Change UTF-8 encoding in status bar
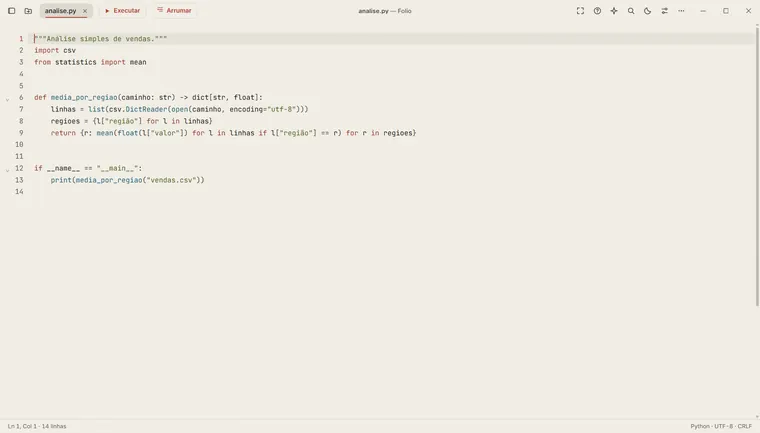 [724, 426]
